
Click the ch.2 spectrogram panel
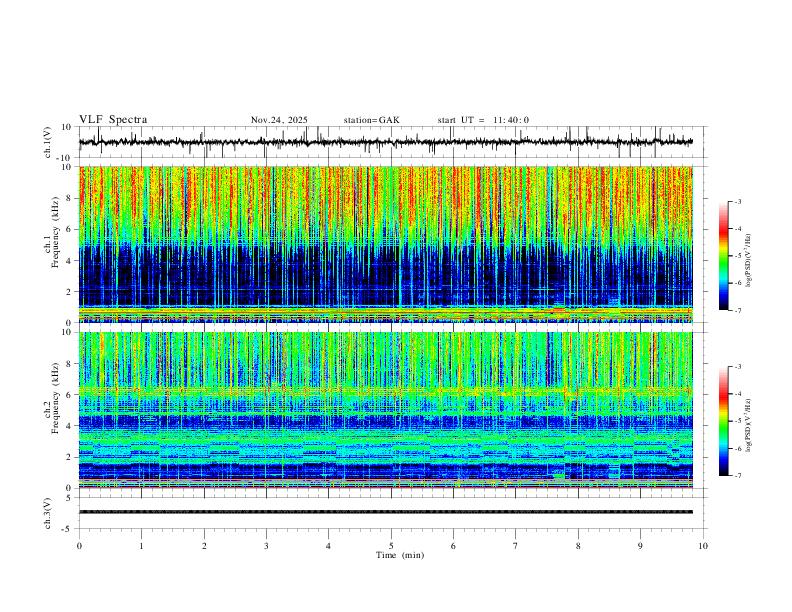[386, 410]
